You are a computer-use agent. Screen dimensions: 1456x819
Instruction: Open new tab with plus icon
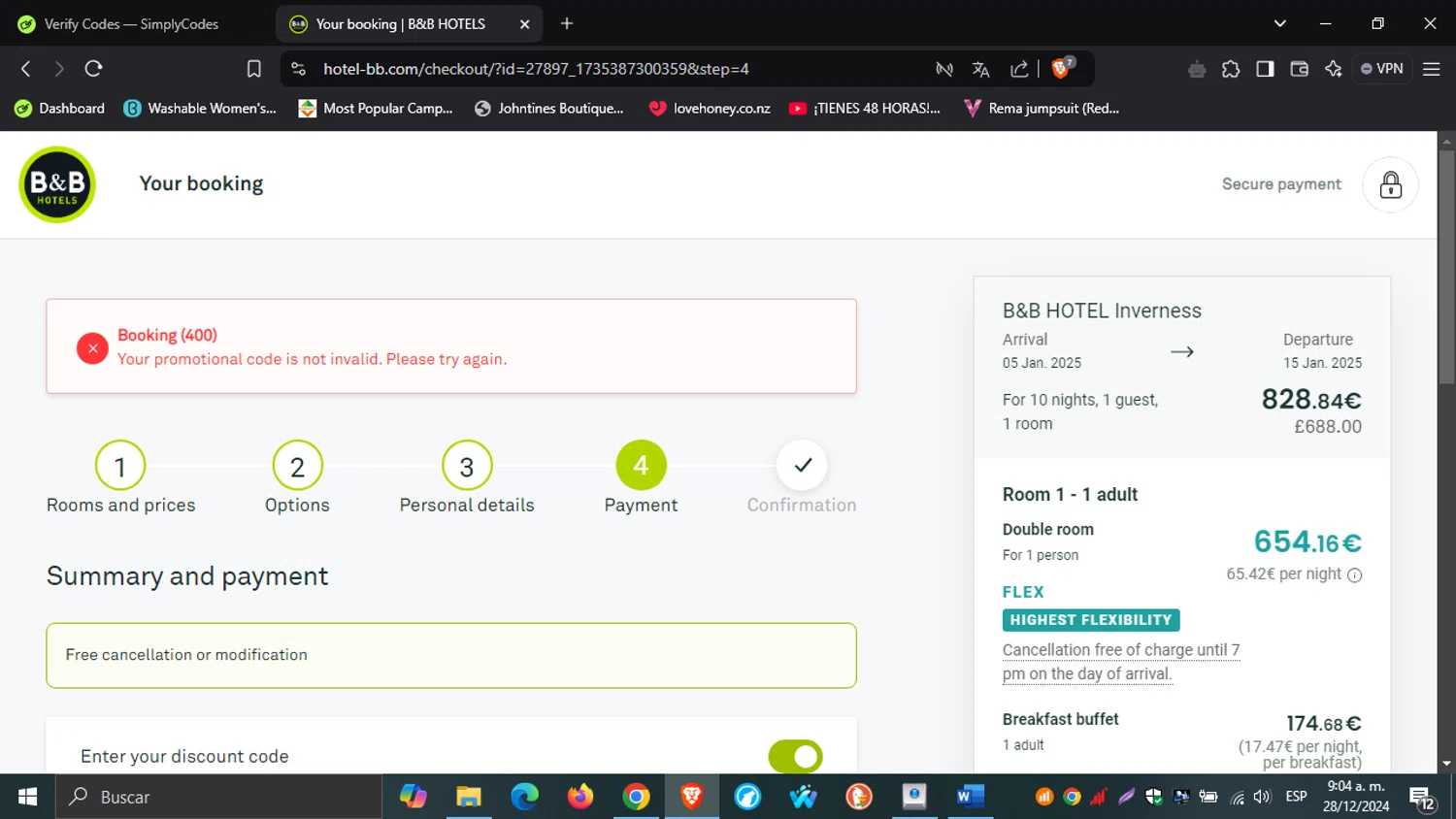point(567,23)
